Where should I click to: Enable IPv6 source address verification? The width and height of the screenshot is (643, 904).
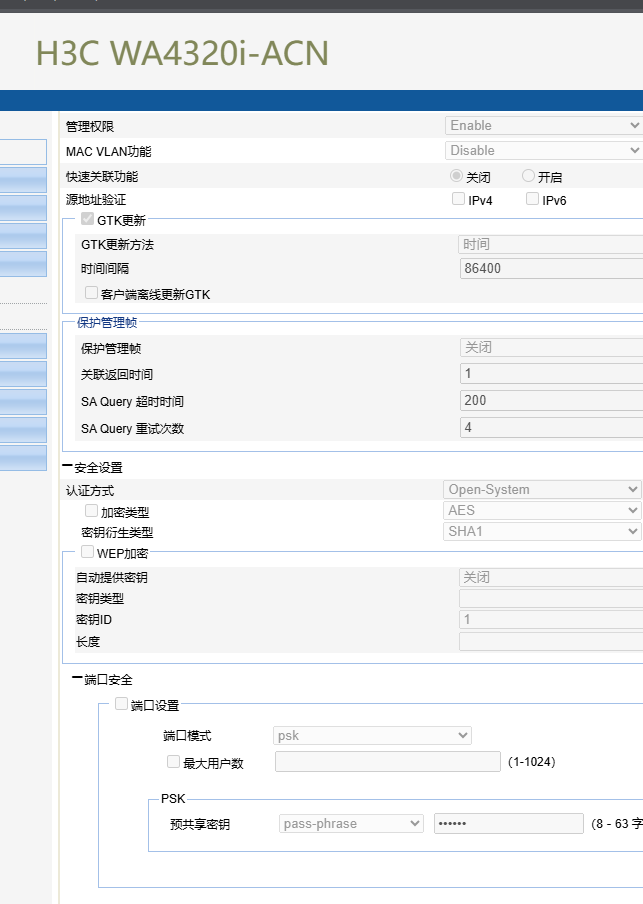532,199
